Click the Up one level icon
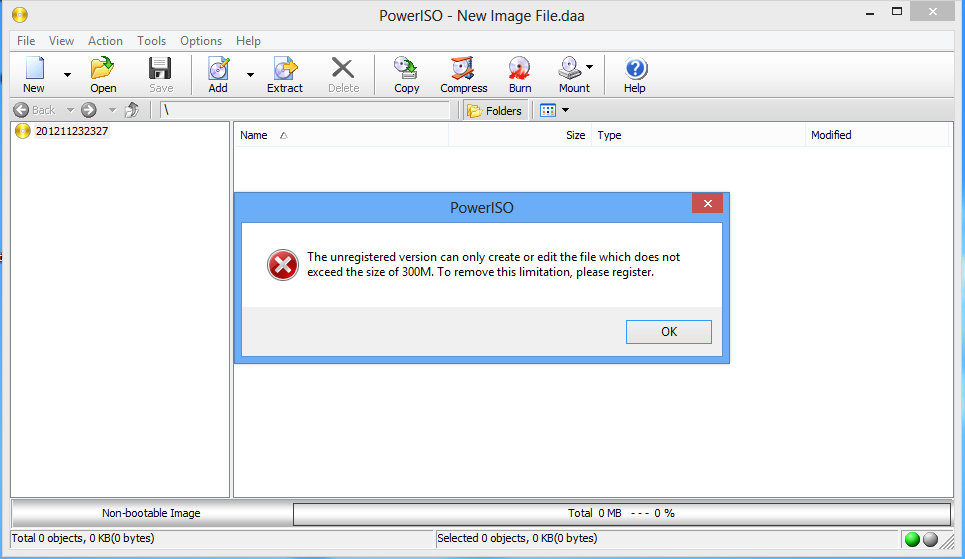The image size is (965, 559). point(132,110)
